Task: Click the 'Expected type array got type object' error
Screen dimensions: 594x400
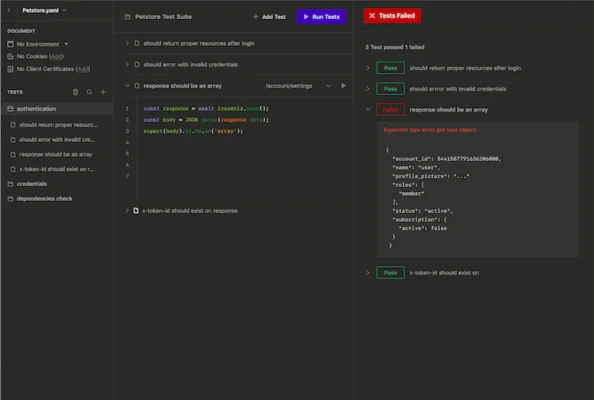Action: (430, 130)
